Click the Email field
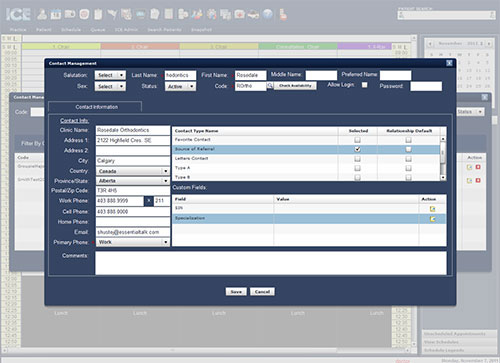Viewport: 500px width, 363px height. [133, 232]
